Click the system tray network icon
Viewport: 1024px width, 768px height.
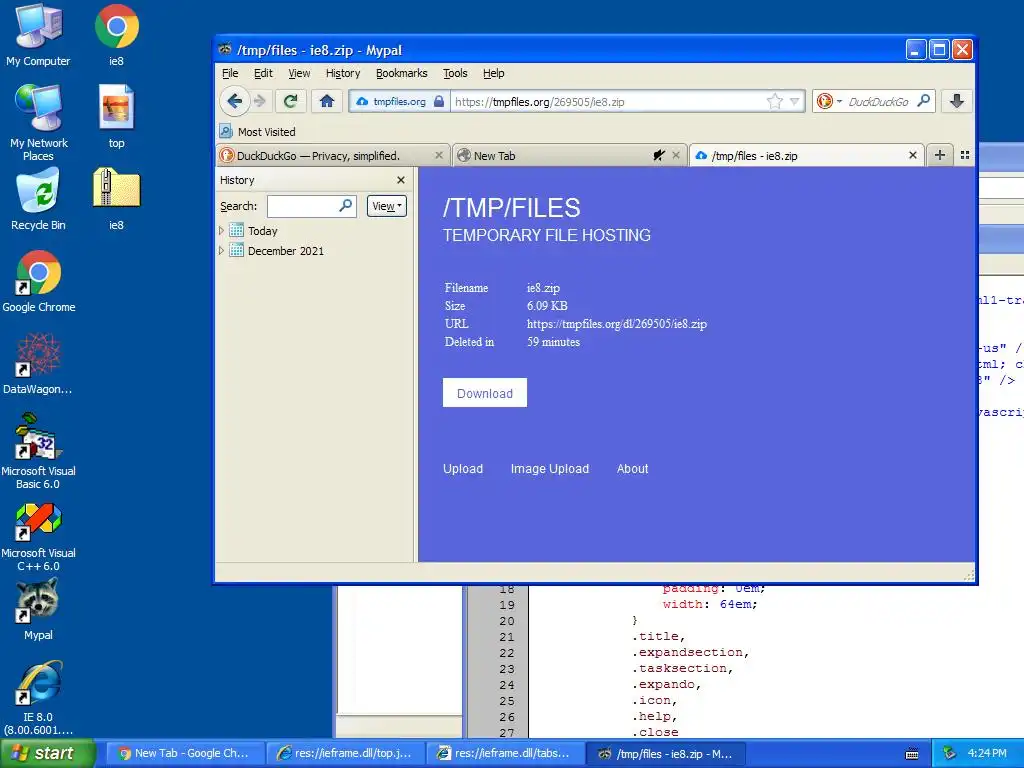(x=950, y=754)
